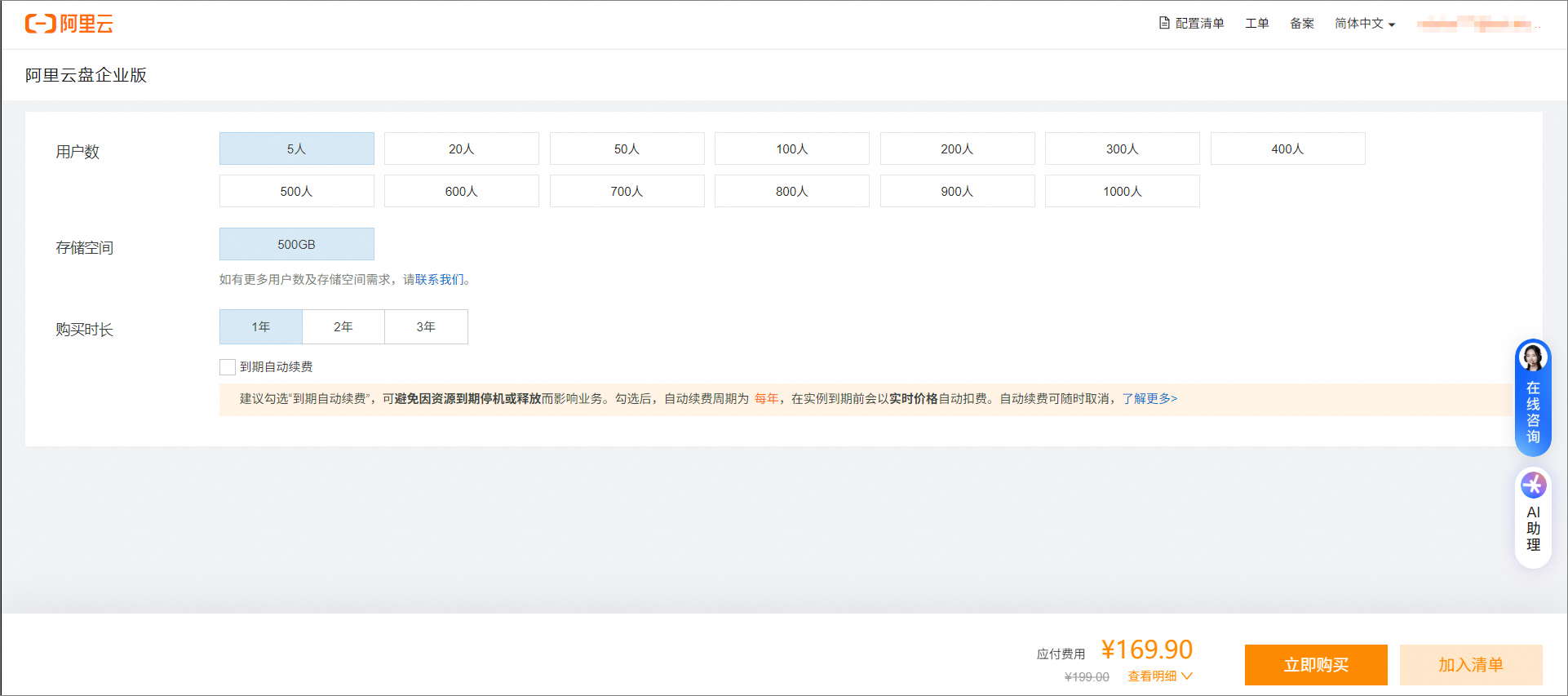
Task: Open 简体中文 language dropdown
Action: point(1365,23)
